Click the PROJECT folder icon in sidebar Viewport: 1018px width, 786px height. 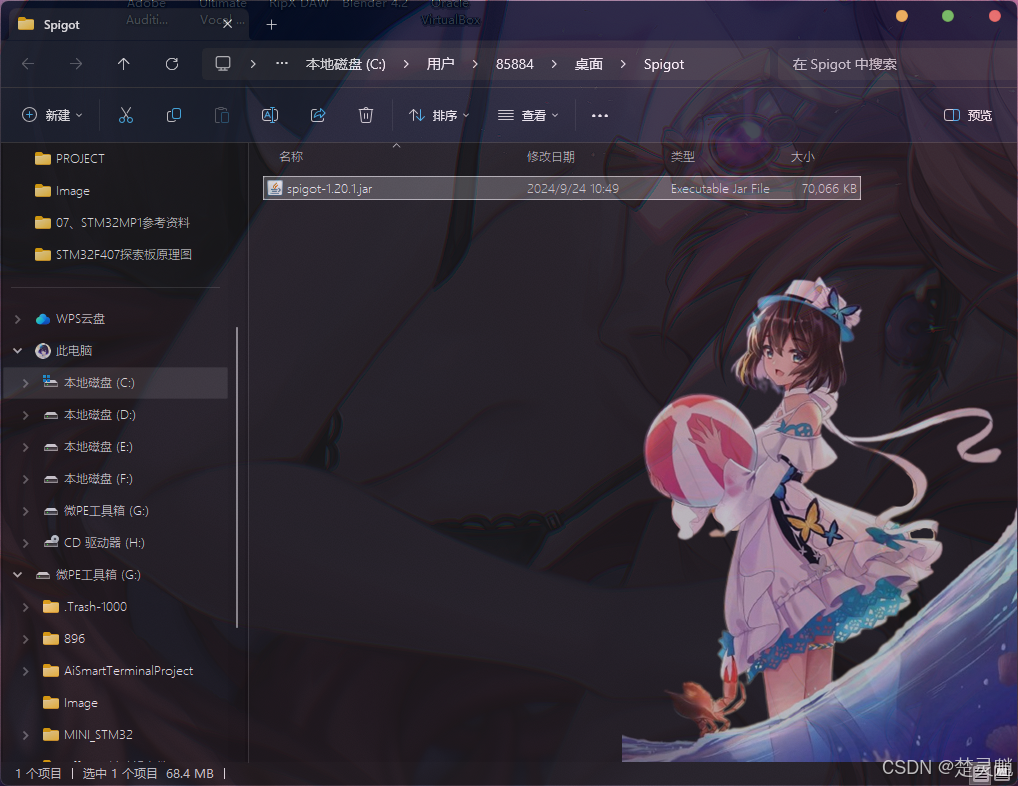point(43,158)
